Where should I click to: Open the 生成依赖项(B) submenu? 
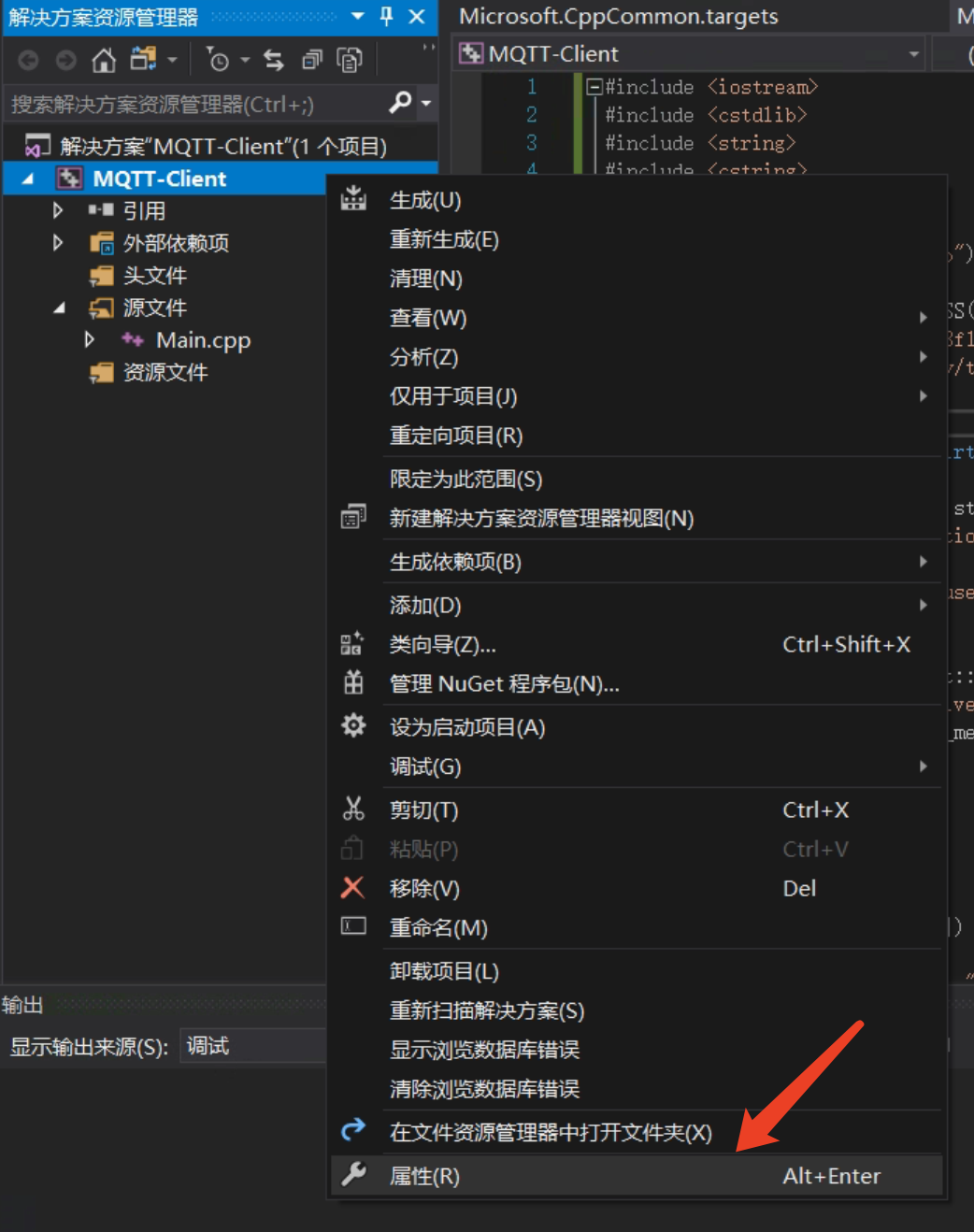coord(637,562)
